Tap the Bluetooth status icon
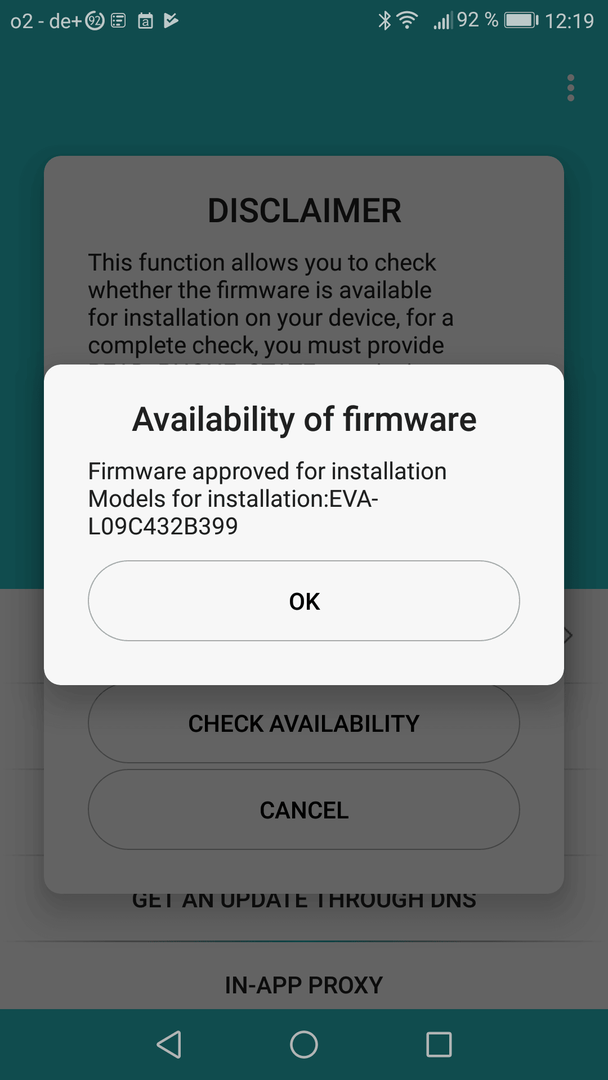Viewport: 608px width, 1080px height. [384, 21]
